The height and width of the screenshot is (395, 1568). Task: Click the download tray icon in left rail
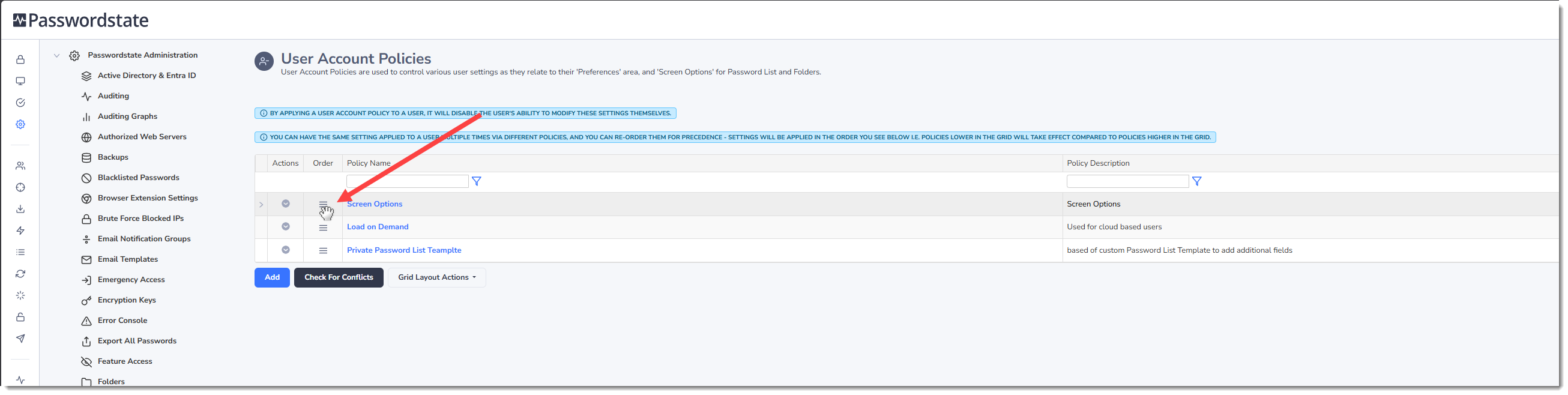tap(20, 209)
